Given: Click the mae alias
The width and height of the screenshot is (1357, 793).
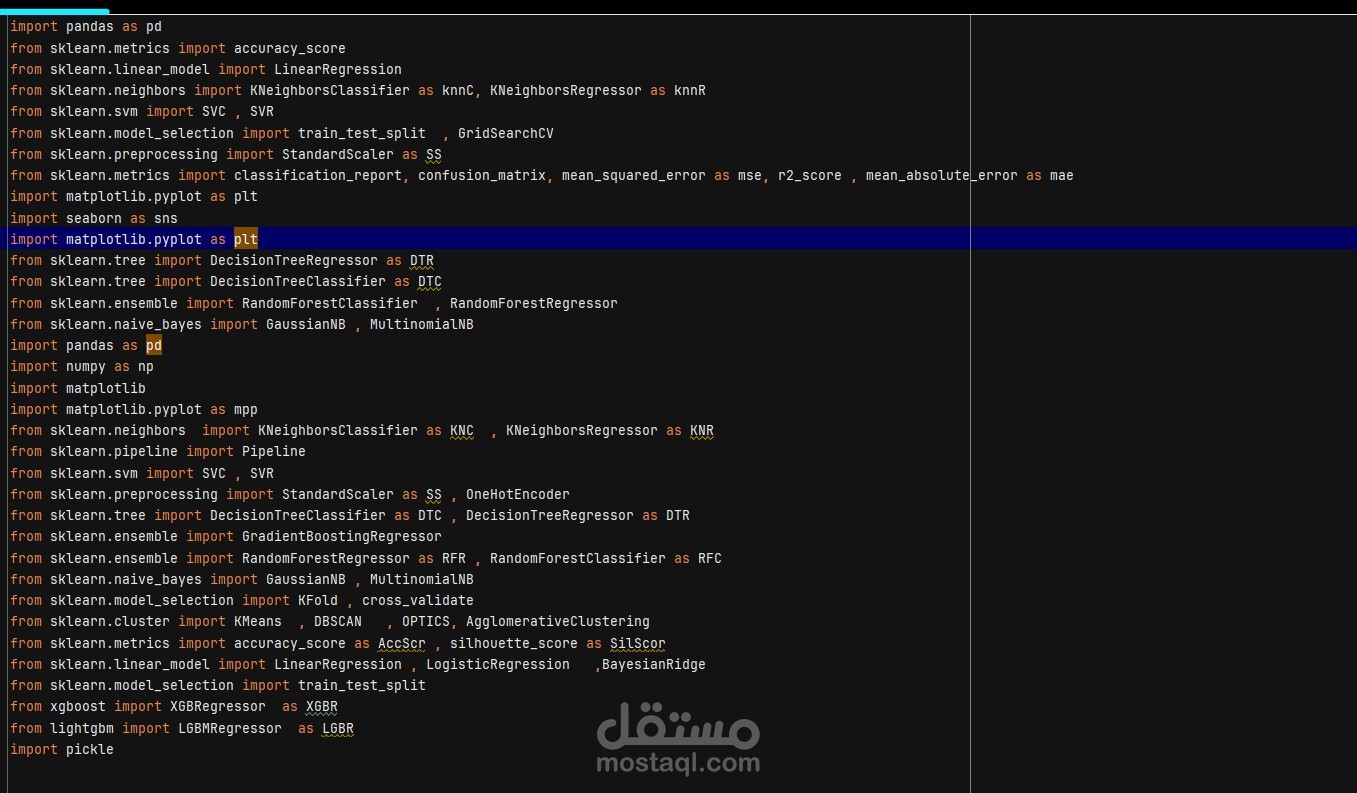Looking at the screenshot, I should (x=1062, y=175).
